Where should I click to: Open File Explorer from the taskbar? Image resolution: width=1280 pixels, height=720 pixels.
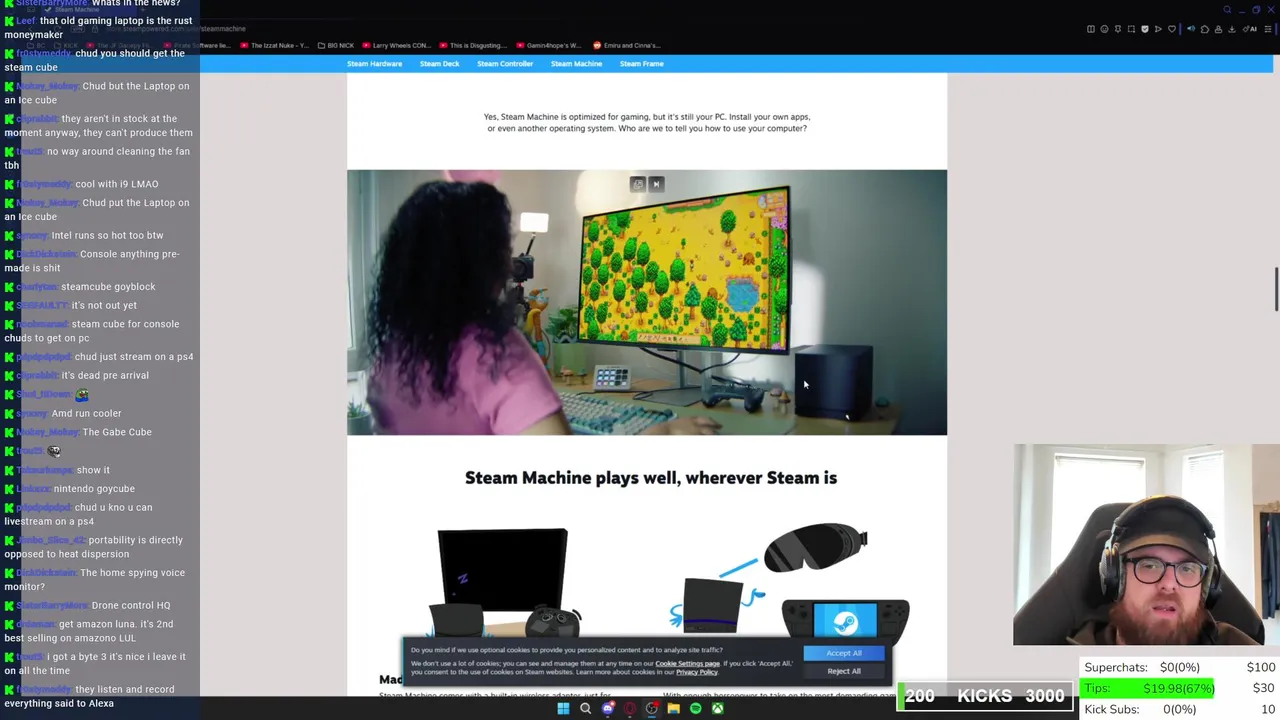[674, 709]
